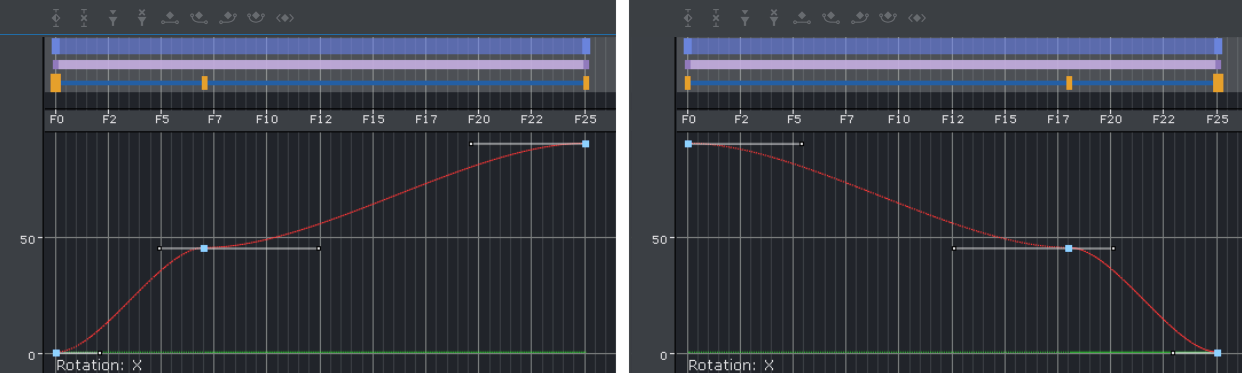This screenshot has width=1242, height=373.
Task: Click the insert keyframe icon above the rising curve
Action: pyautogui.click(x=56, y=17)
